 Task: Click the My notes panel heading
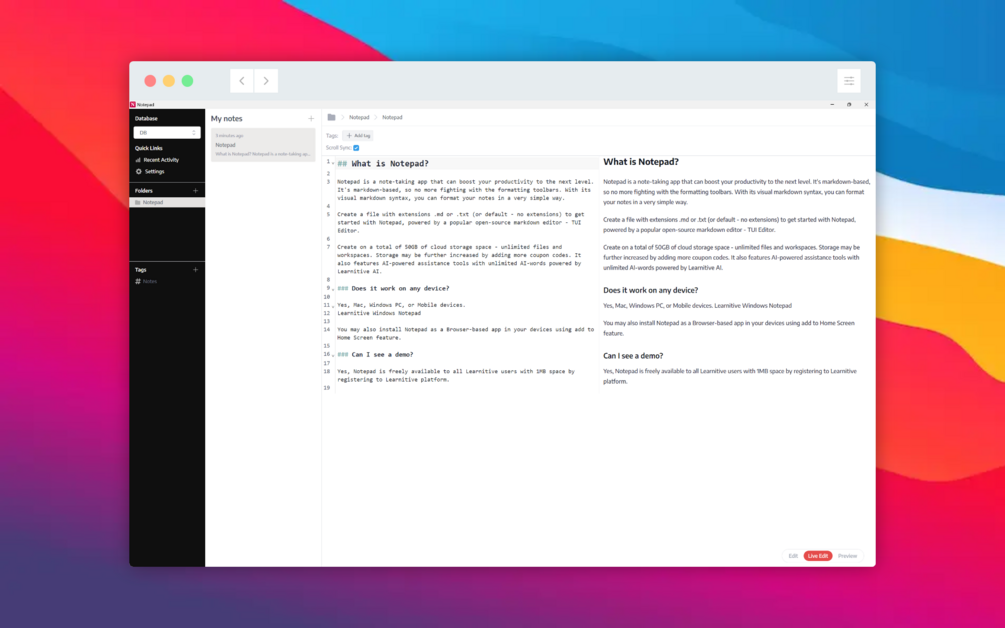tap(227, 119)
